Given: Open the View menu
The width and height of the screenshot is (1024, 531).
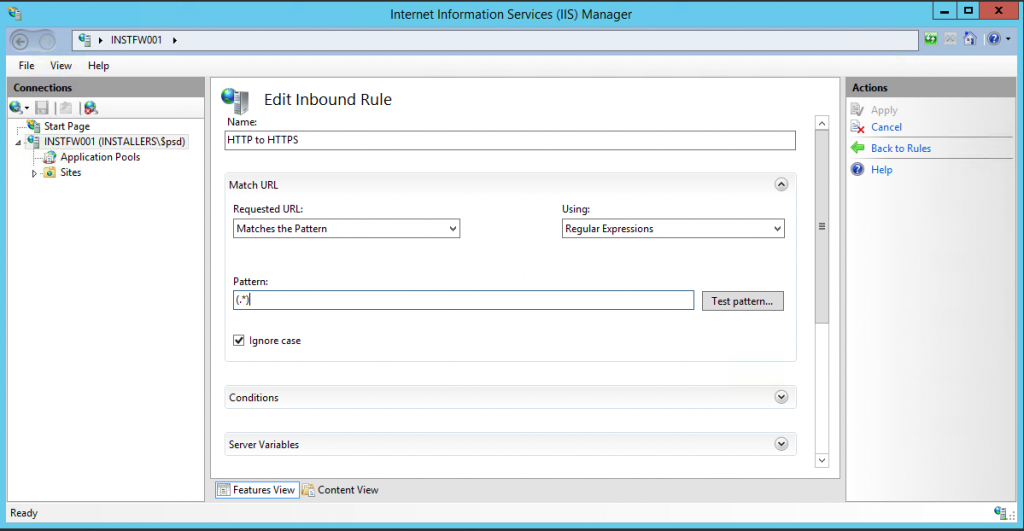Looking at the screenshot, I should (61, 65).
